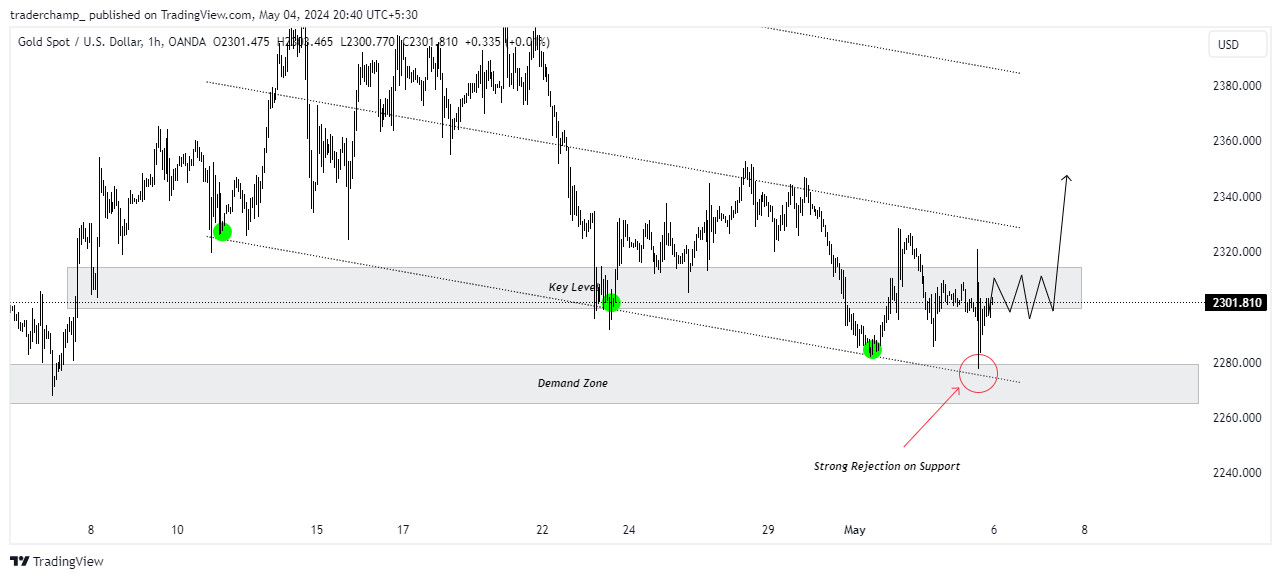Click the 2240.000 price axis label
Image resolution: width=1281 pixels, height=579 pixels.
1236,473
